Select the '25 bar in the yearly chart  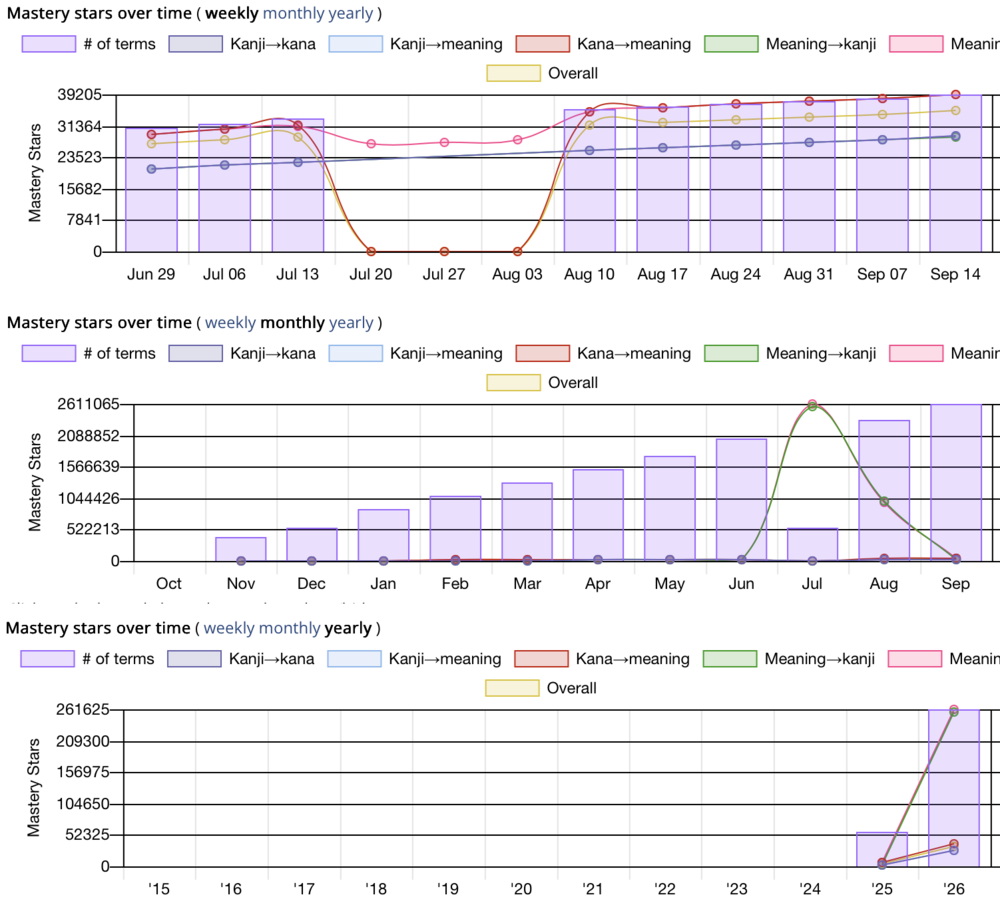(882, 850)
